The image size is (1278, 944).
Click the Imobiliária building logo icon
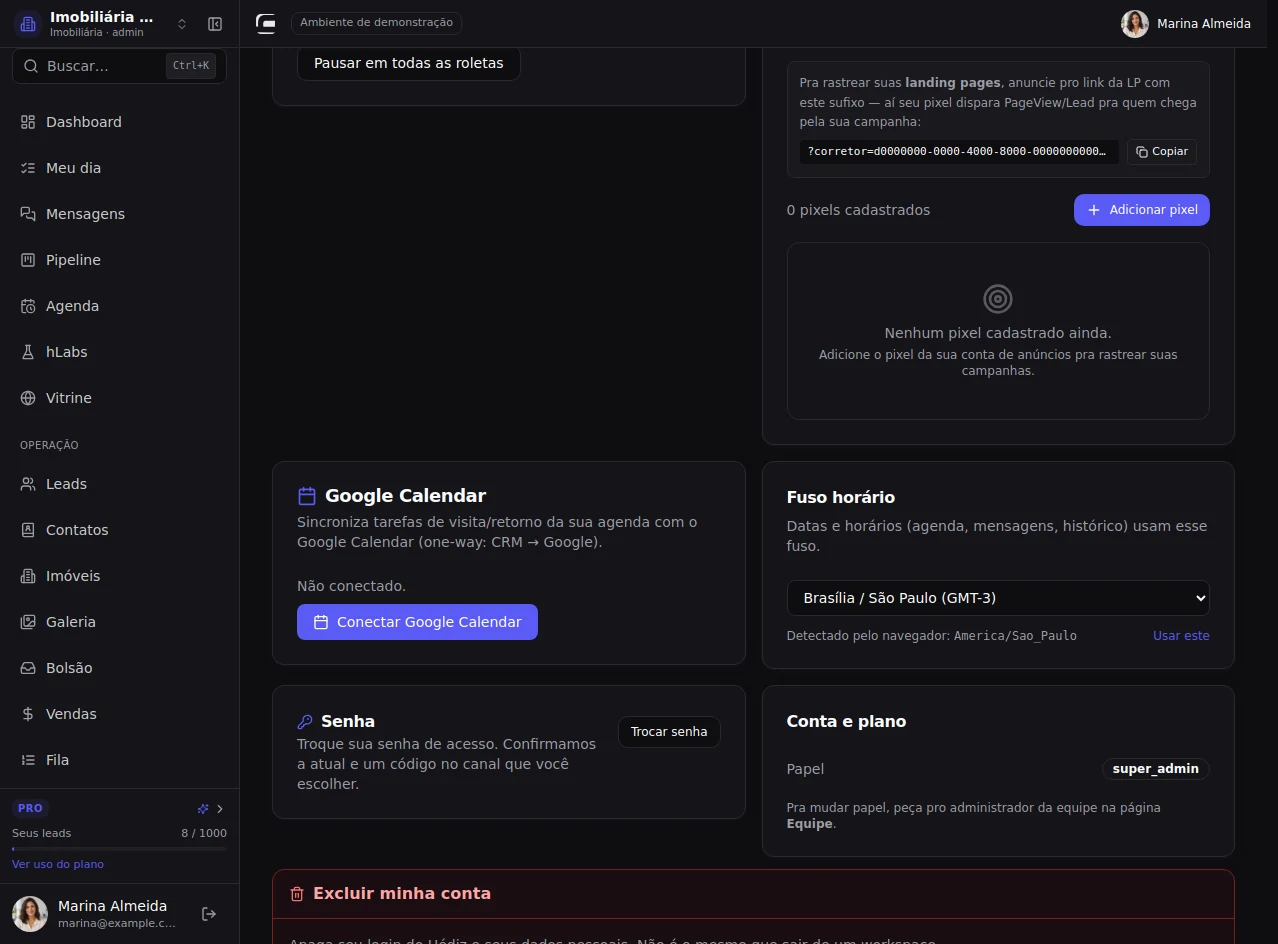[x=28, y=24]
